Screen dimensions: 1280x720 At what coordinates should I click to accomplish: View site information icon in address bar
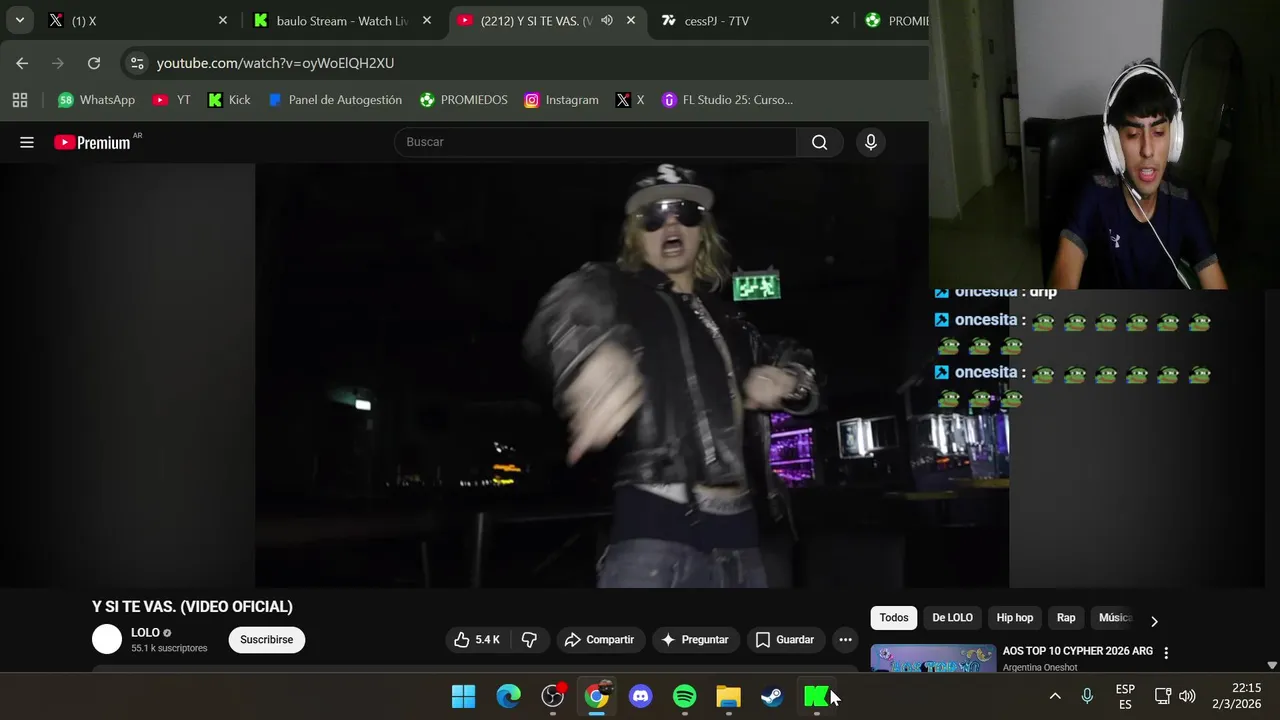(x=137, y=63)
